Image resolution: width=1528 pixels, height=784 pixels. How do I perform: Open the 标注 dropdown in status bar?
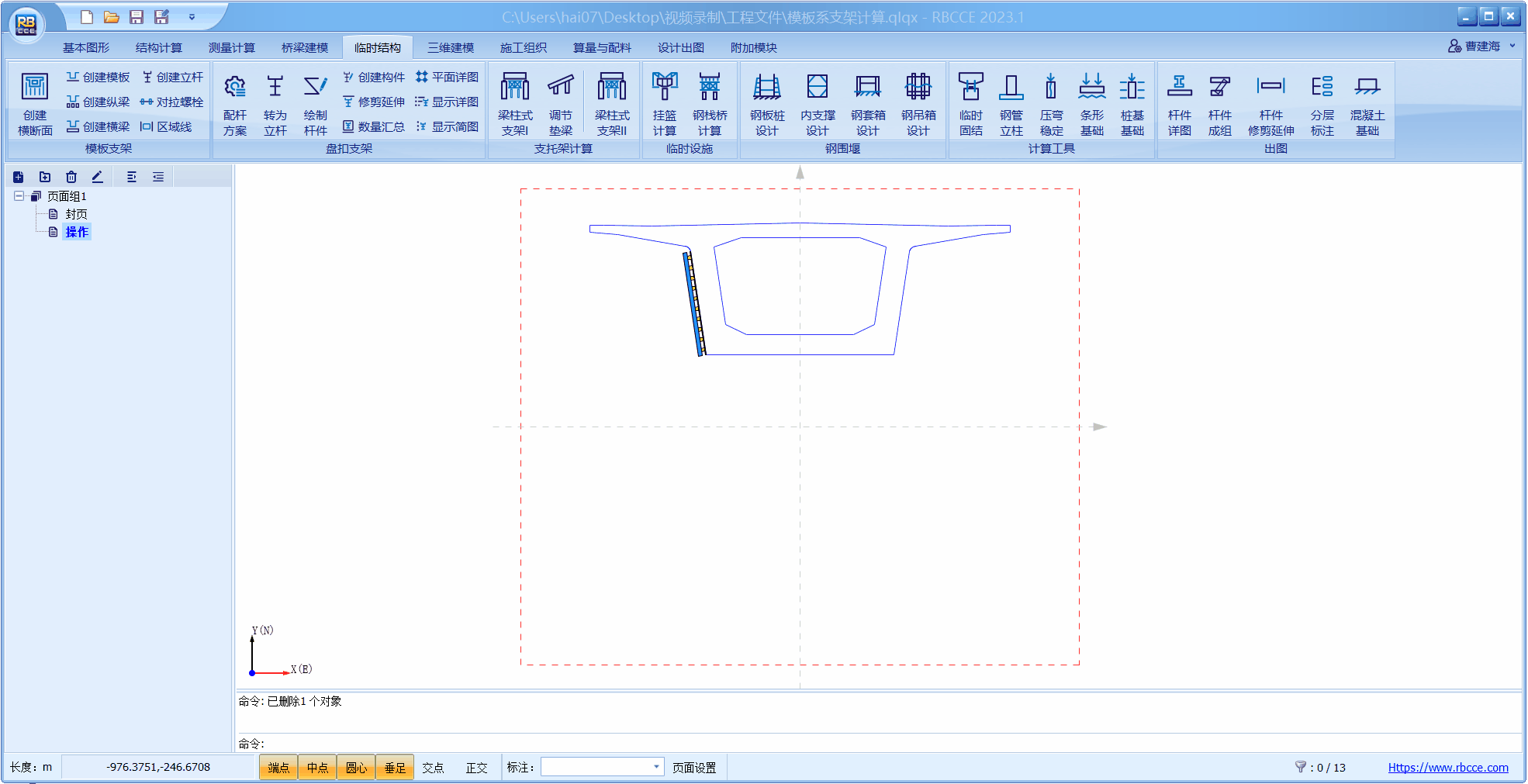(656, 767)
